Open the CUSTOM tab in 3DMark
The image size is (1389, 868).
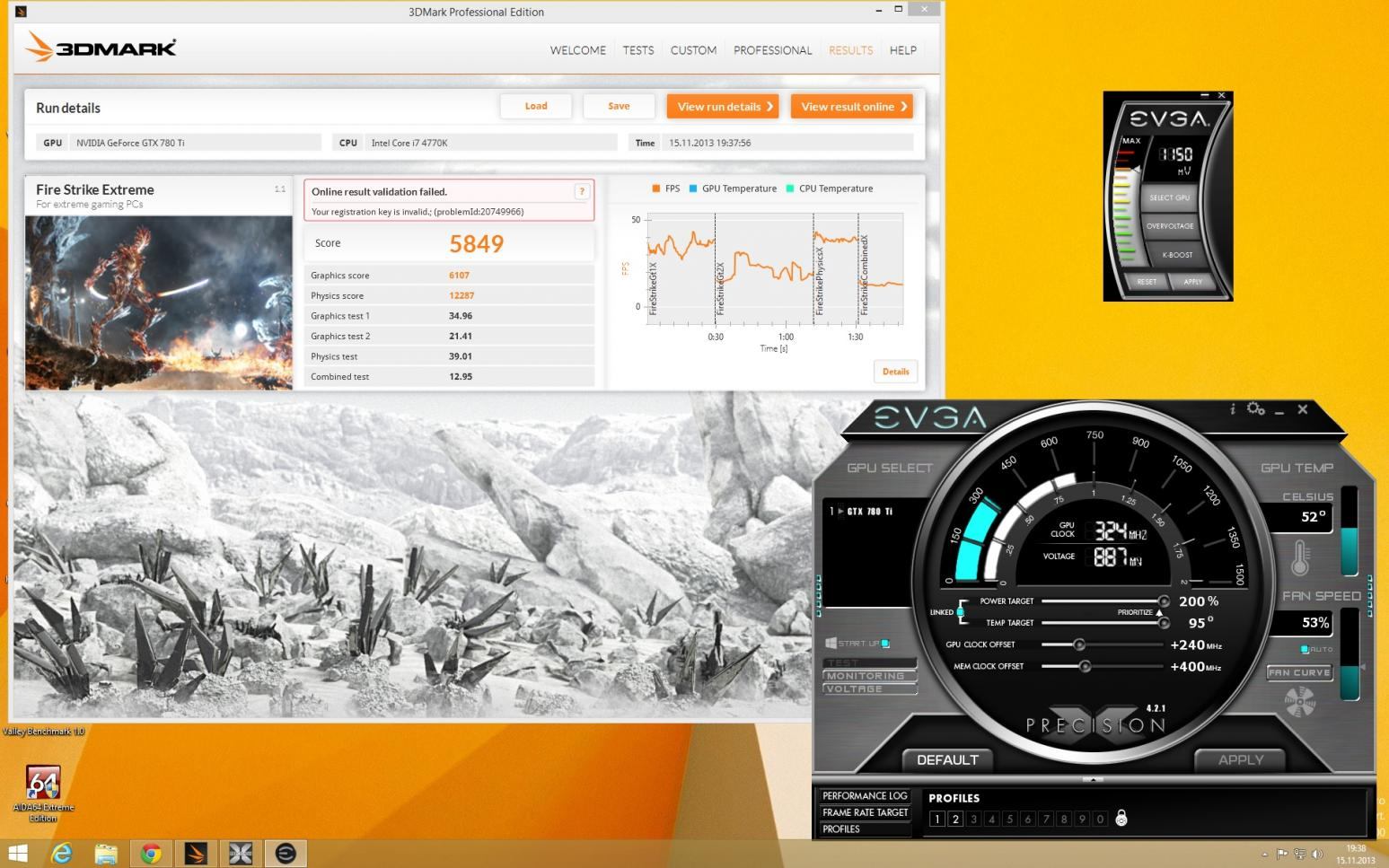click(693, 50)
